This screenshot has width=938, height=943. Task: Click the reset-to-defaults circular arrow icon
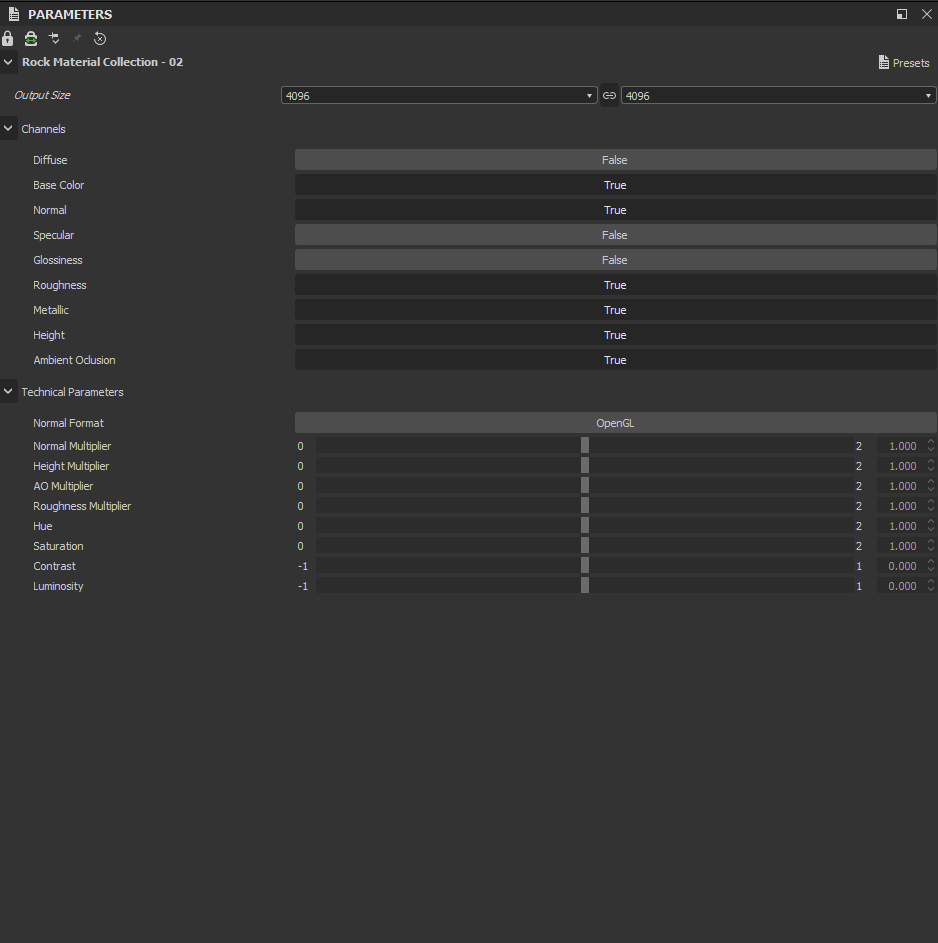pyautogui.click(x=100, y=38)
